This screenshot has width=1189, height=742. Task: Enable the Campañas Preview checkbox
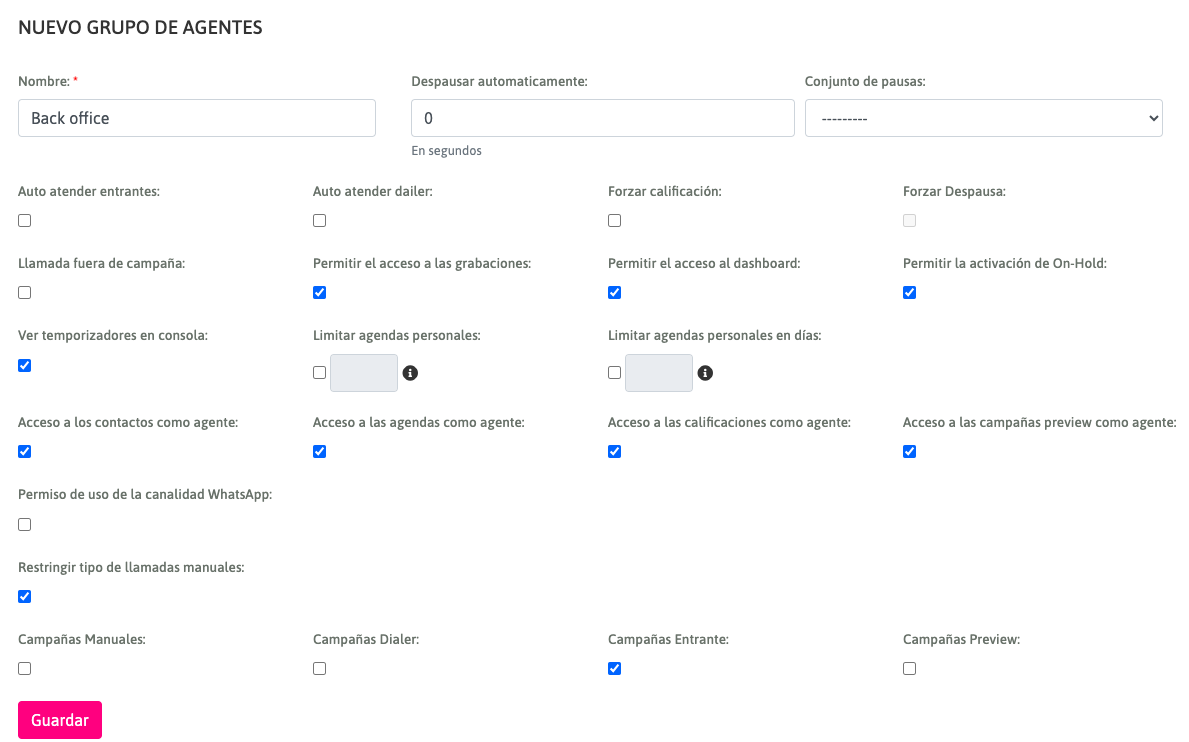coord(910,669)
